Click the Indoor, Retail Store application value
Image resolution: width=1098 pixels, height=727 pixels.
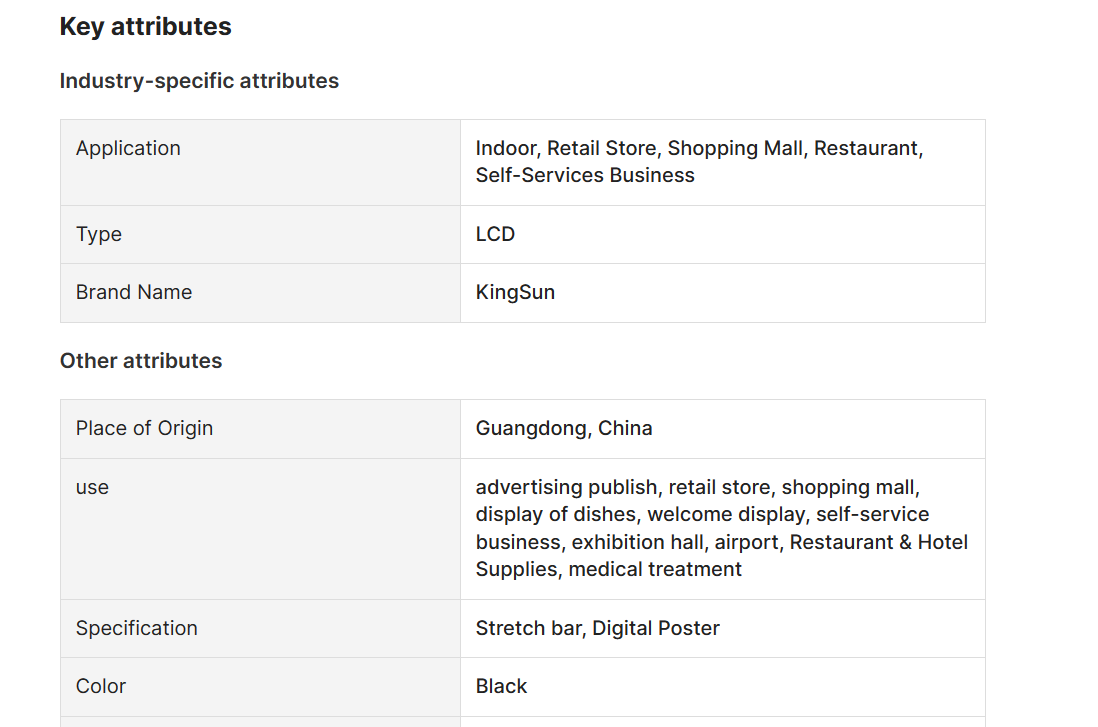(699, 162)
